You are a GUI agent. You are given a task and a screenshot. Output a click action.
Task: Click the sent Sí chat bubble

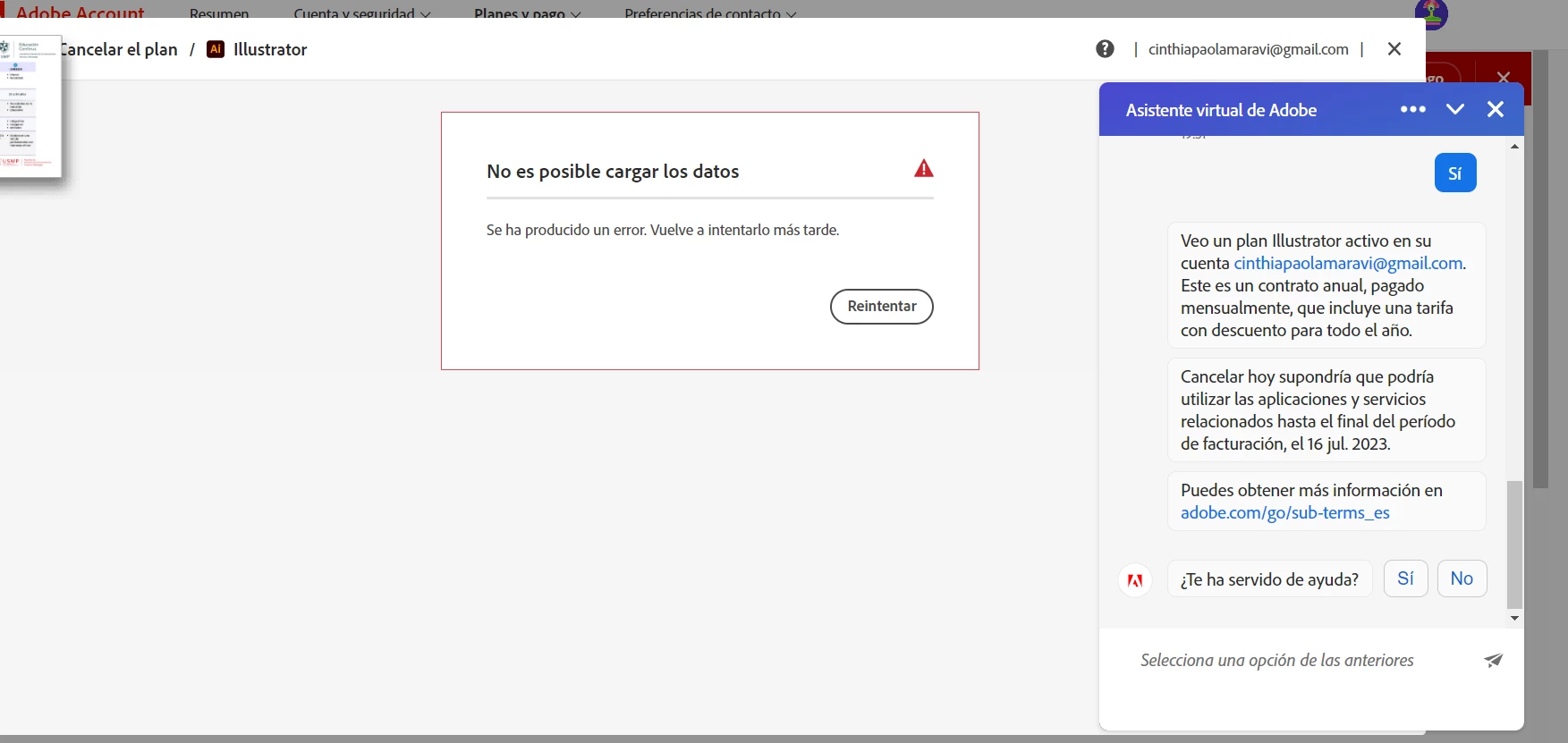point(1455,173)
